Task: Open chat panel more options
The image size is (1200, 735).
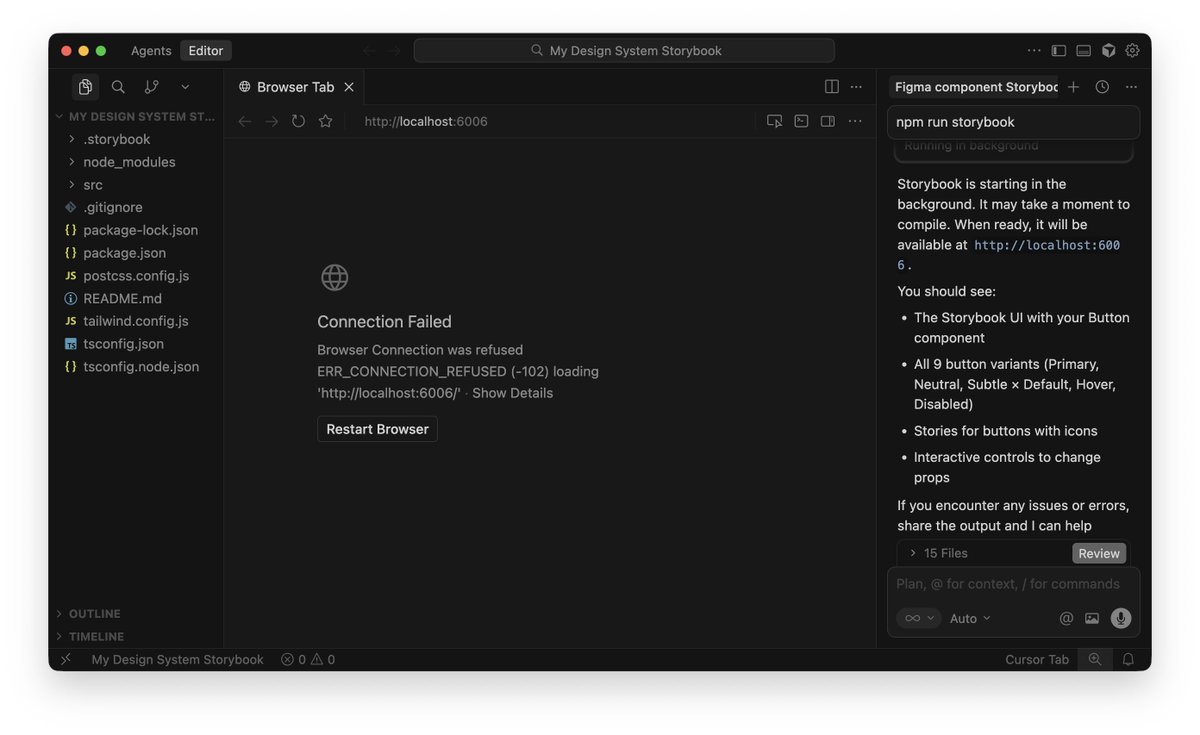Action: (1131, 87)
